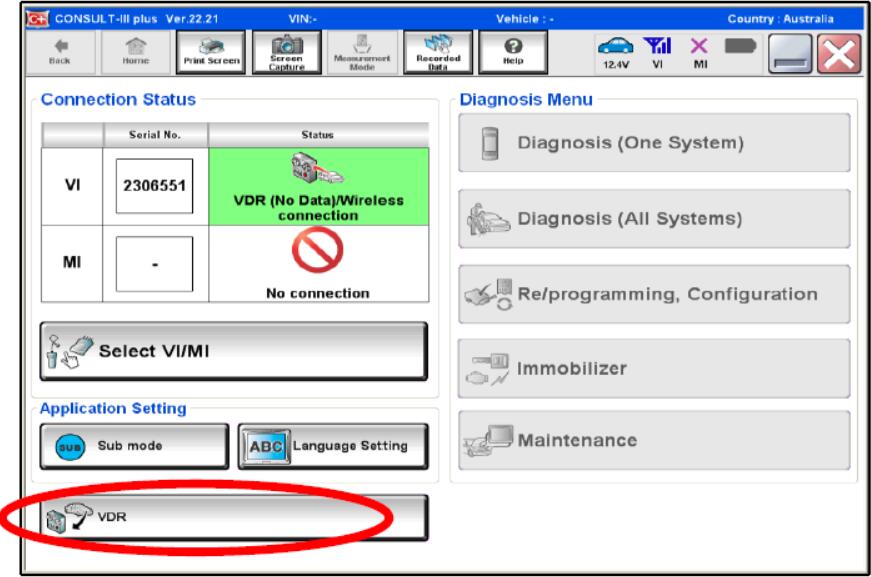
Task: Switch to Measurement Mode
Action: pyautogui.click(x=362, y=52)
